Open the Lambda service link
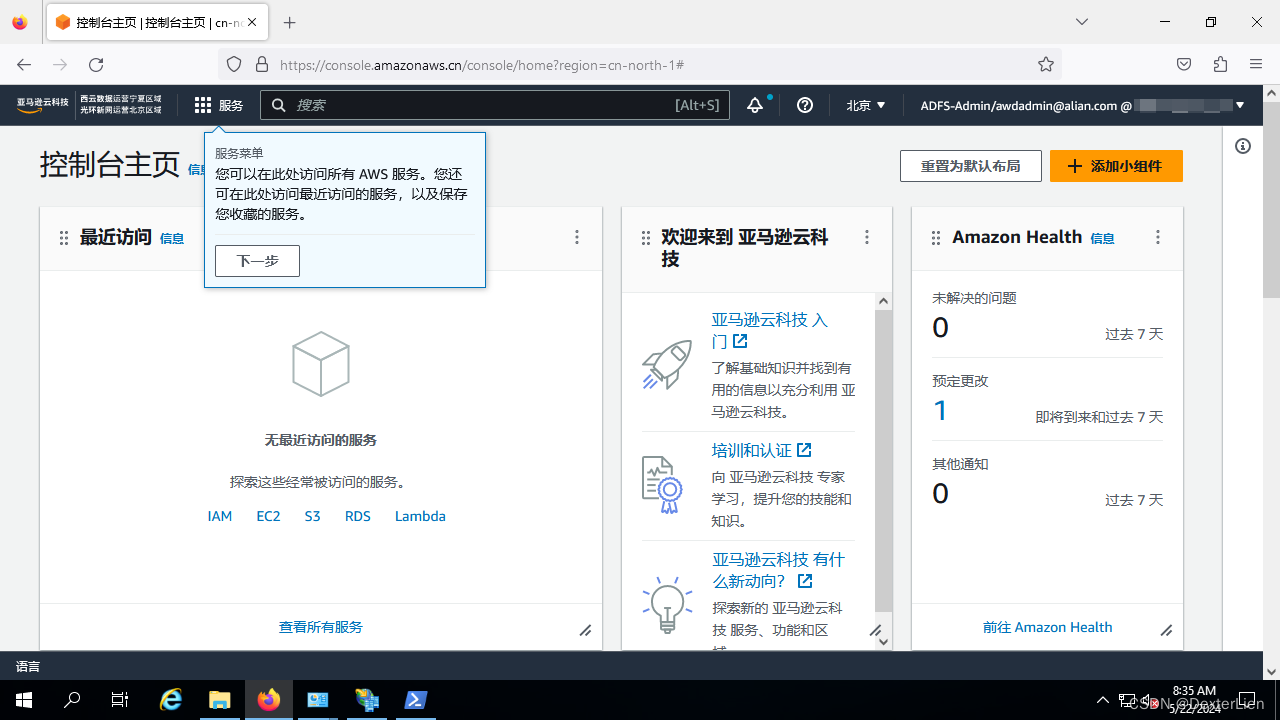Image resolution: width=1280 pixels, height=720 pixels. (x=420, y=516)
